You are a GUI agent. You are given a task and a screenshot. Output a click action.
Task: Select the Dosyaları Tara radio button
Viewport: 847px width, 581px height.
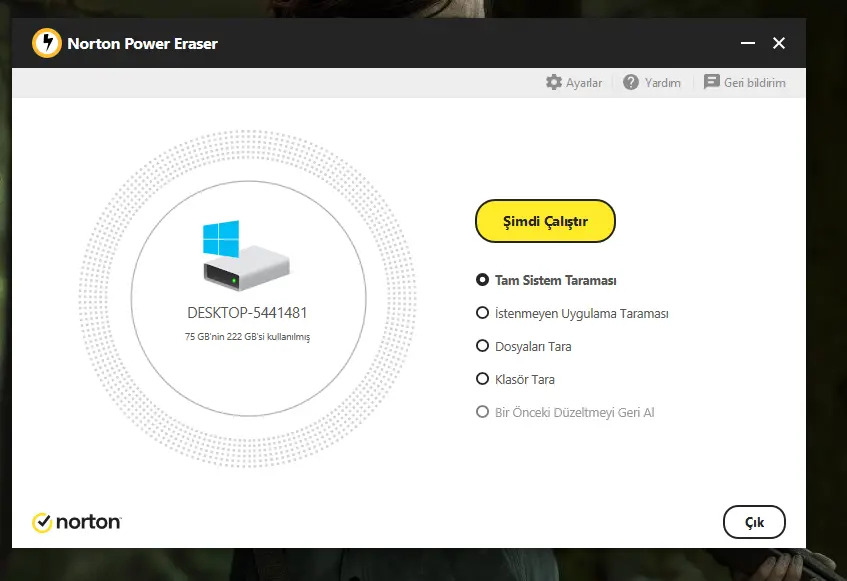point(482,346)
